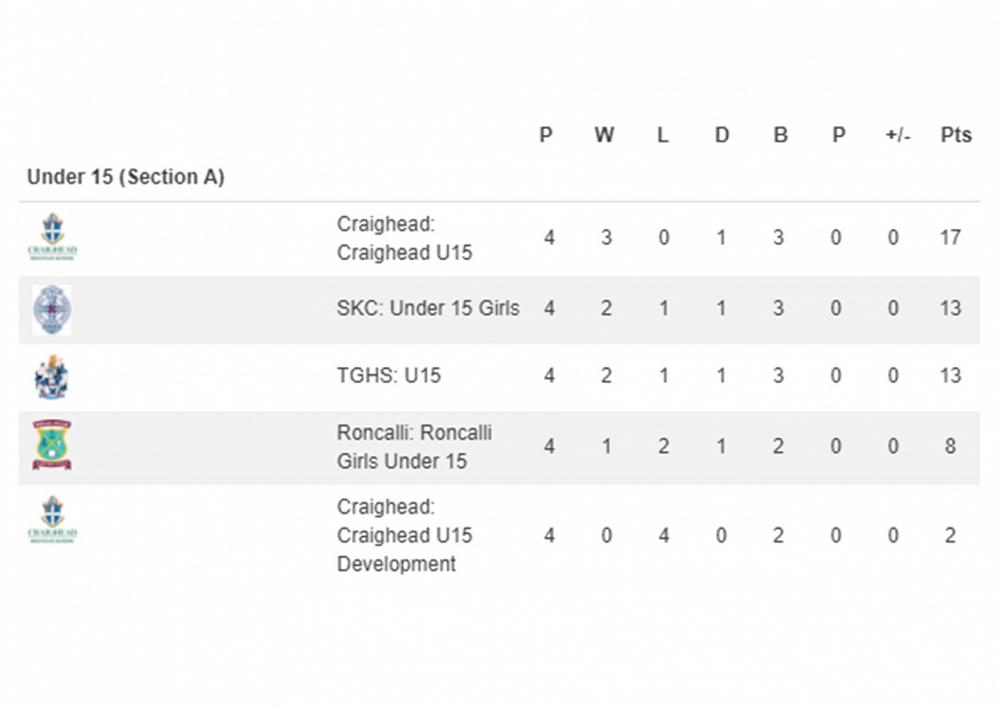Viewport: 1000px width, 707px height.
Task: Click the +/- column header
Action: [x=898, y=135]
